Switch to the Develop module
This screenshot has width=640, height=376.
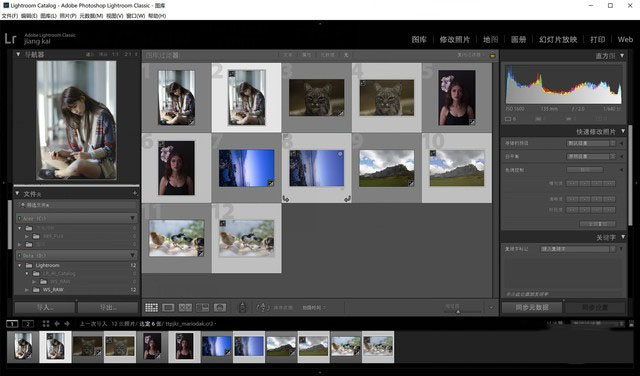click(454, 40)
